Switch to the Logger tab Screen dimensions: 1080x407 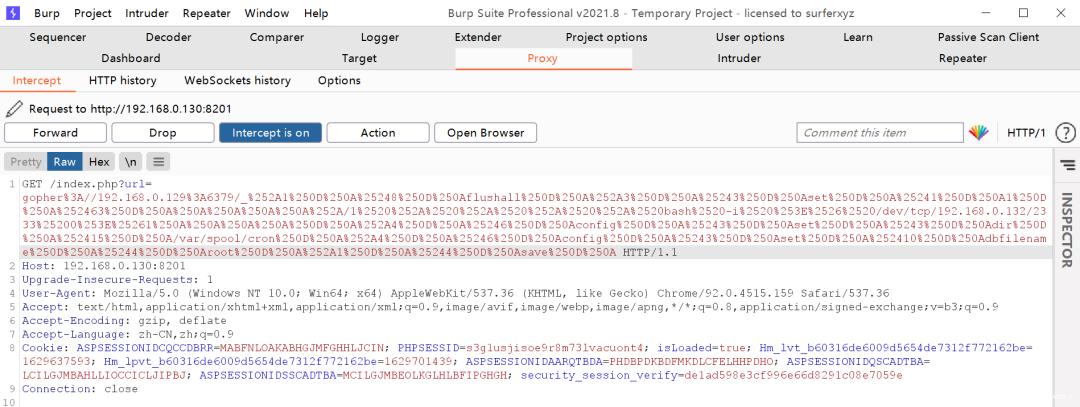pos(380,37)
